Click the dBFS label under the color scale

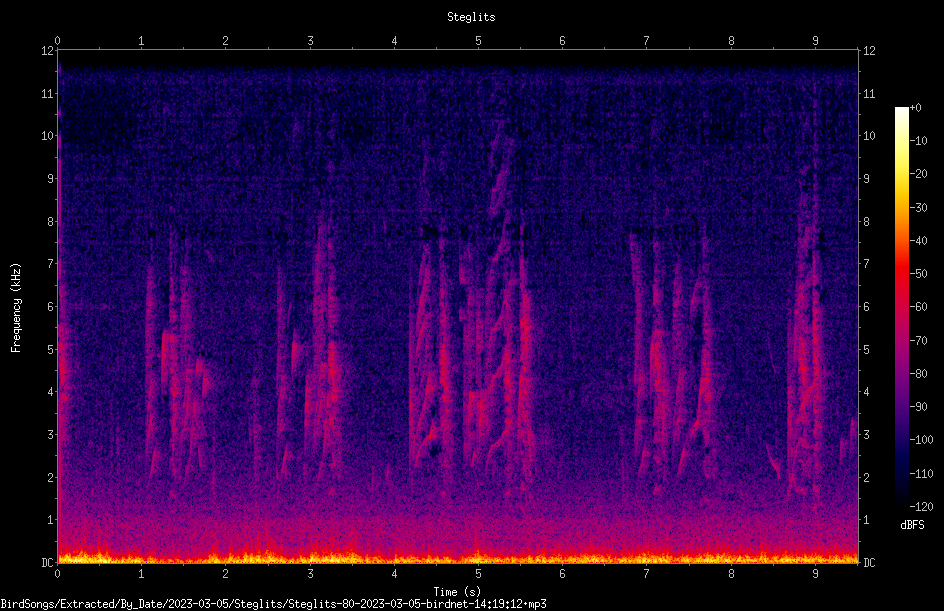click(x=912, y=525)
